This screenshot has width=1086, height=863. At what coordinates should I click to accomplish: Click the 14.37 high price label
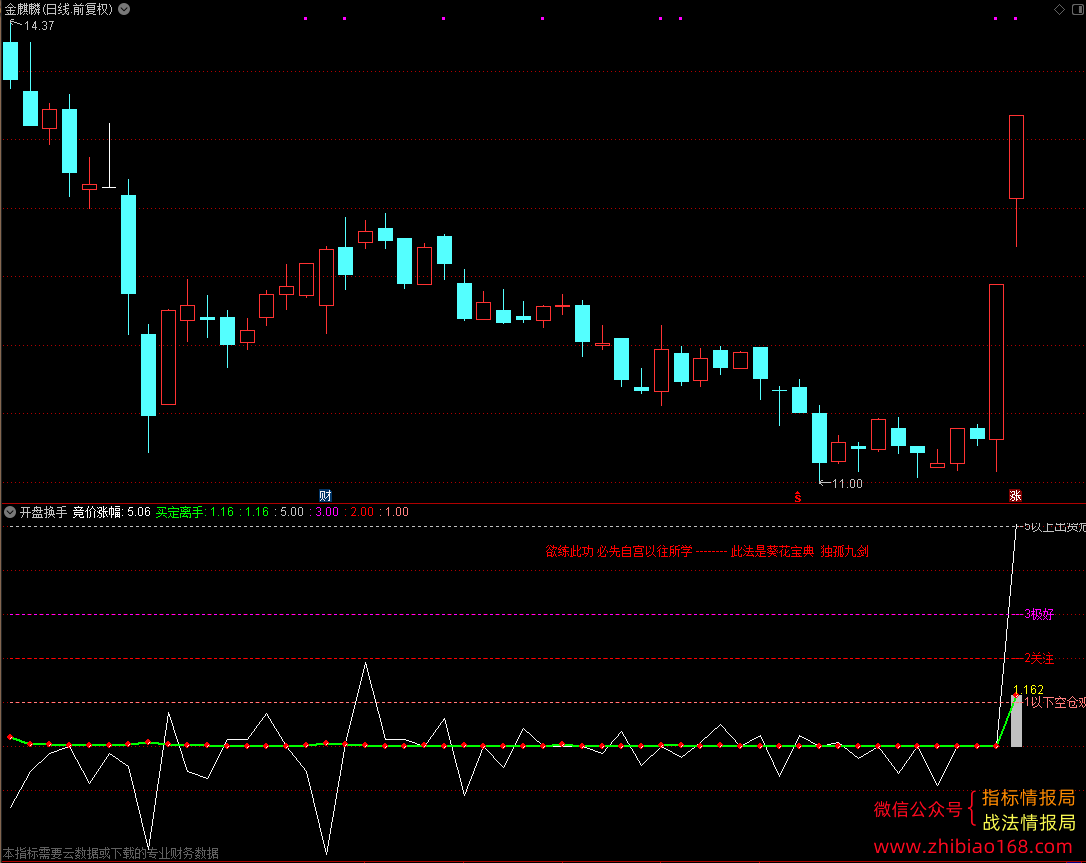[39, 26]
